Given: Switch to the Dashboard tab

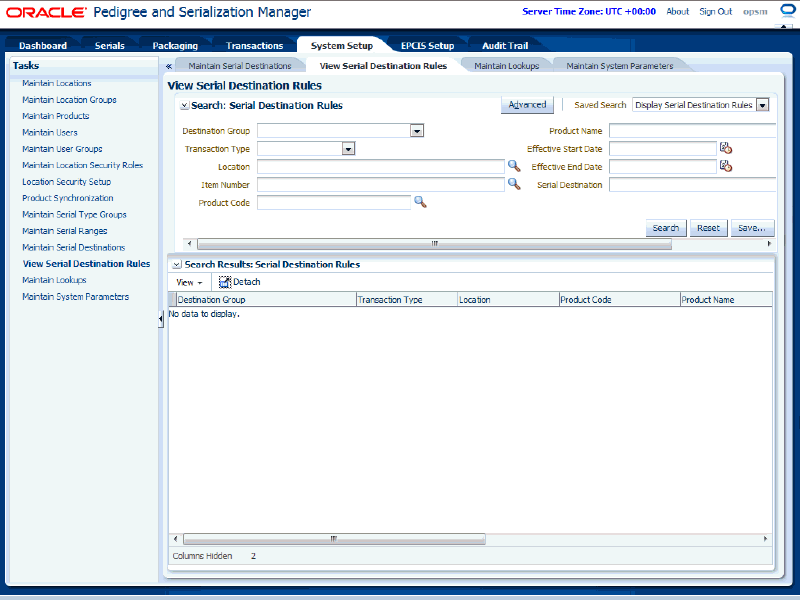Looking at the screenshot, I should [x=43, y=45].
